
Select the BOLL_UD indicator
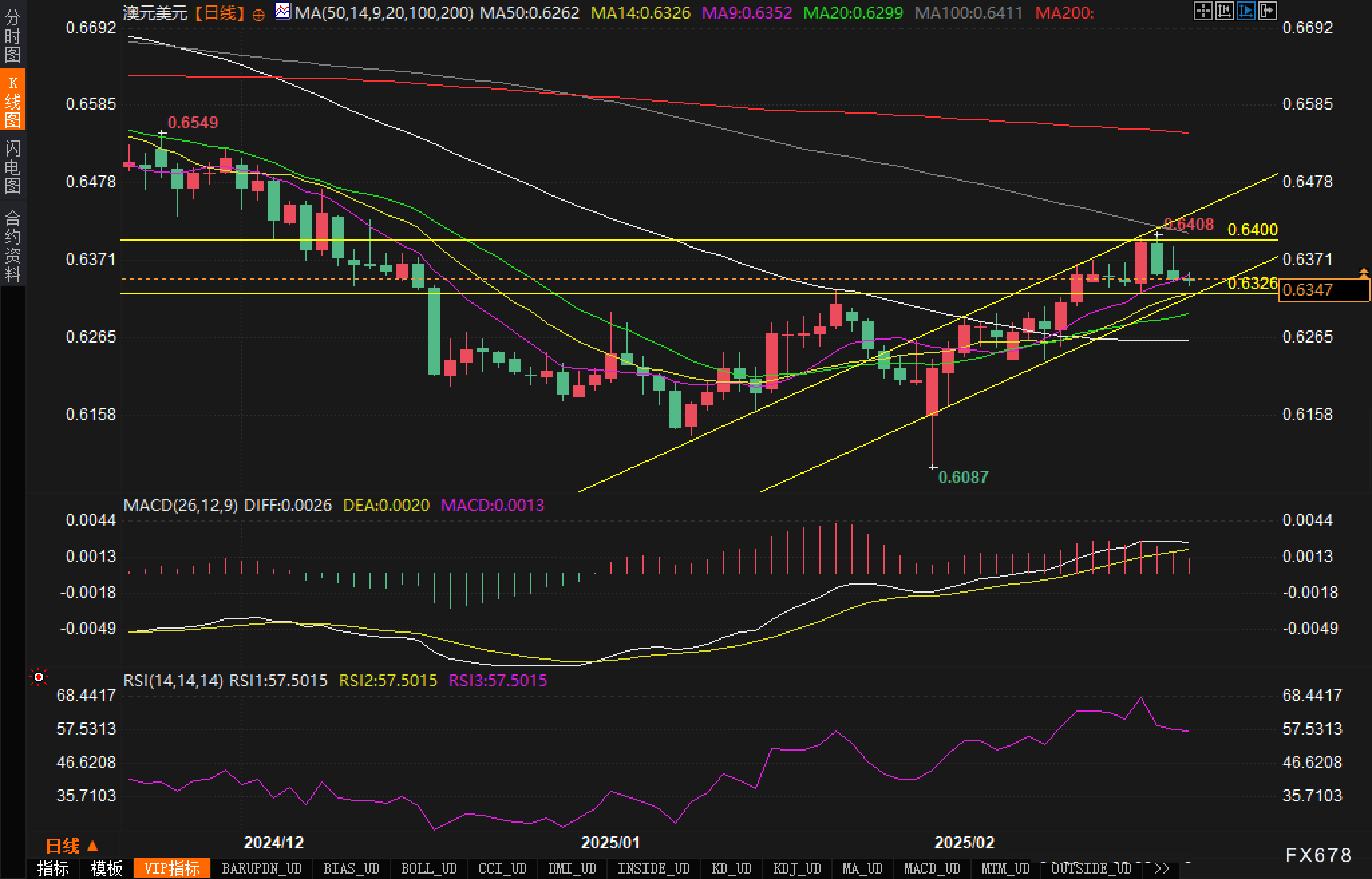[428, 868]
